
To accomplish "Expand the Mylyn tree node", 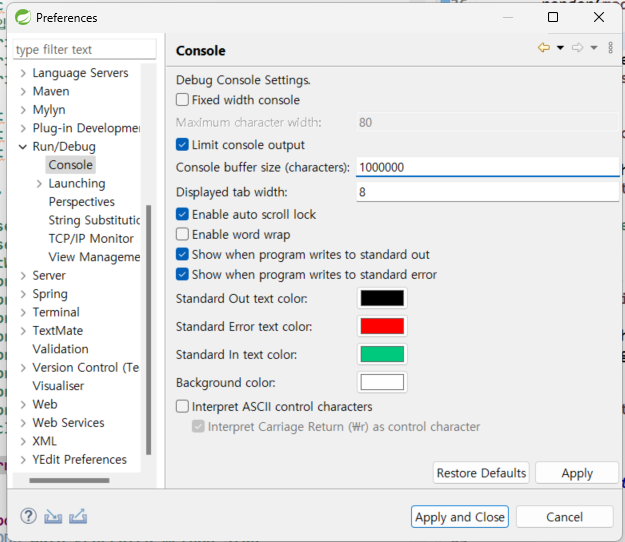I will click(23, 110).
